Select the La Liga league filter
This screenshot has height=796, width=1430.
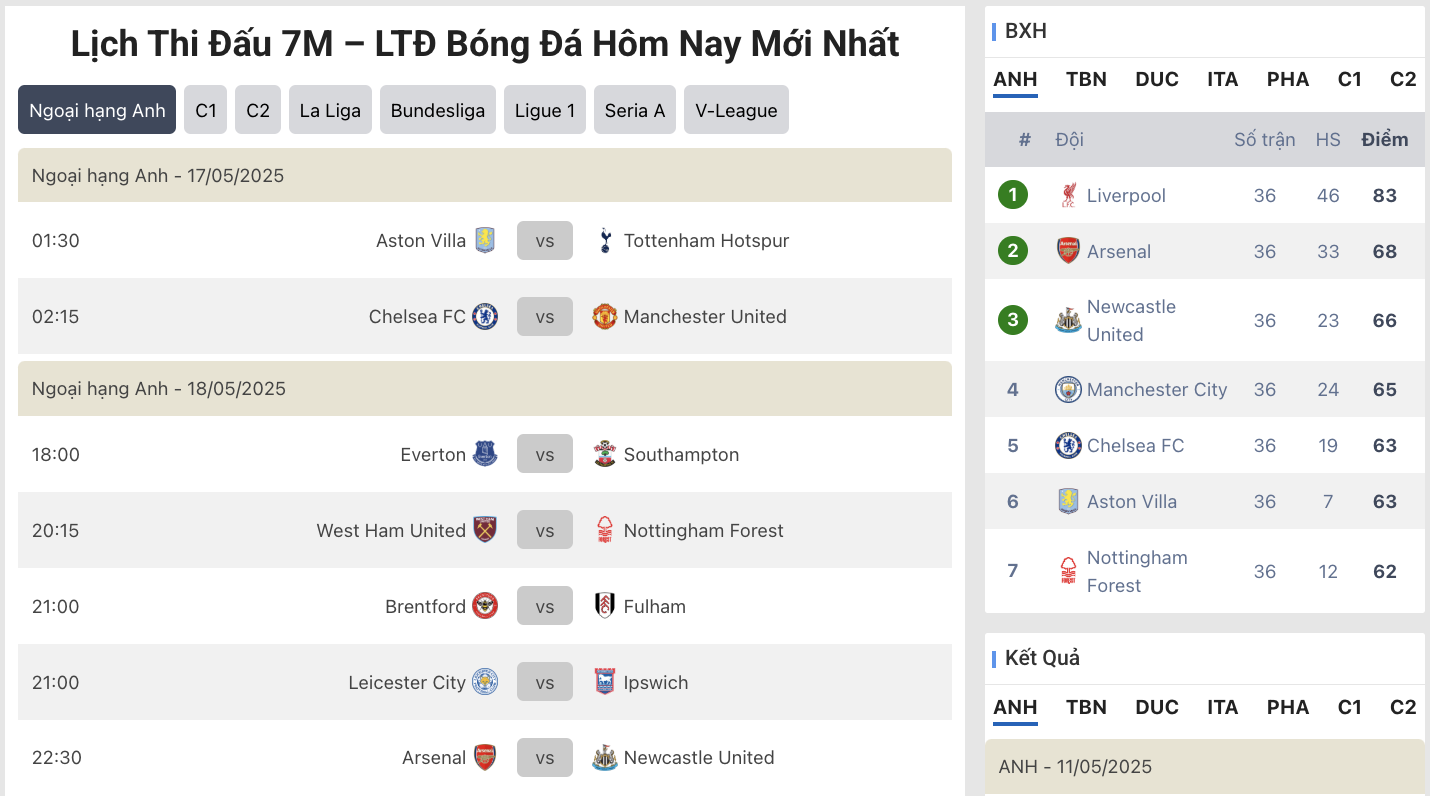coord(330,110)
